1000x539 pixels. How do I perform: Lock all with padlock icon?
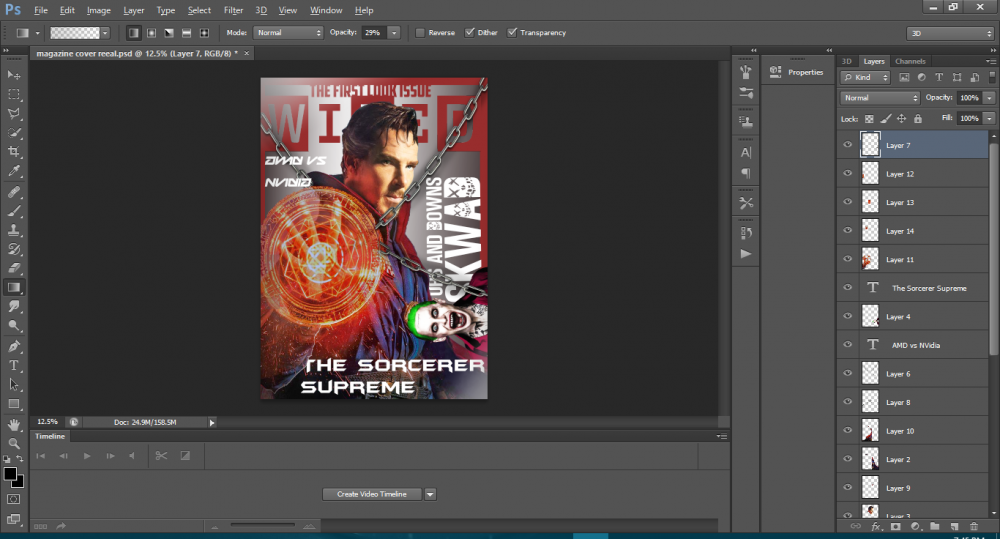point(918,119)
